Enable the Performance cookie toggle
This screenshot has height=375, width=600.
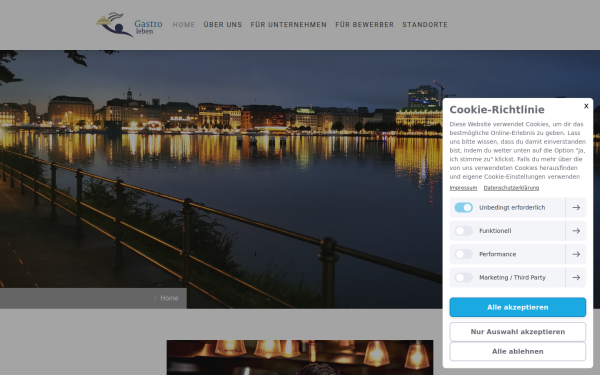click(464, 254)
